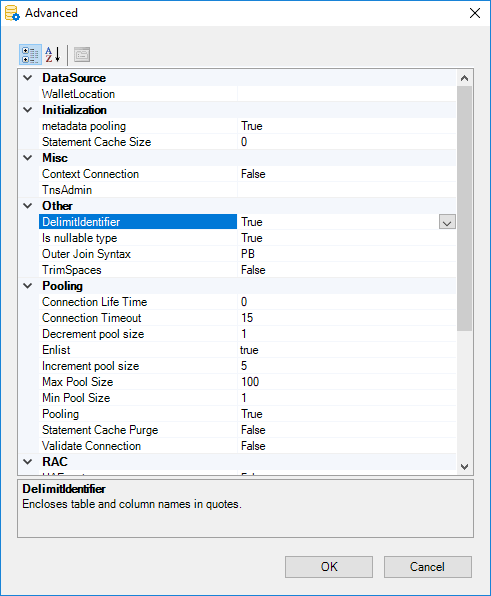
Task: Select the WalletLocation property
Action: pyautogui.click(x=138, y=94)
